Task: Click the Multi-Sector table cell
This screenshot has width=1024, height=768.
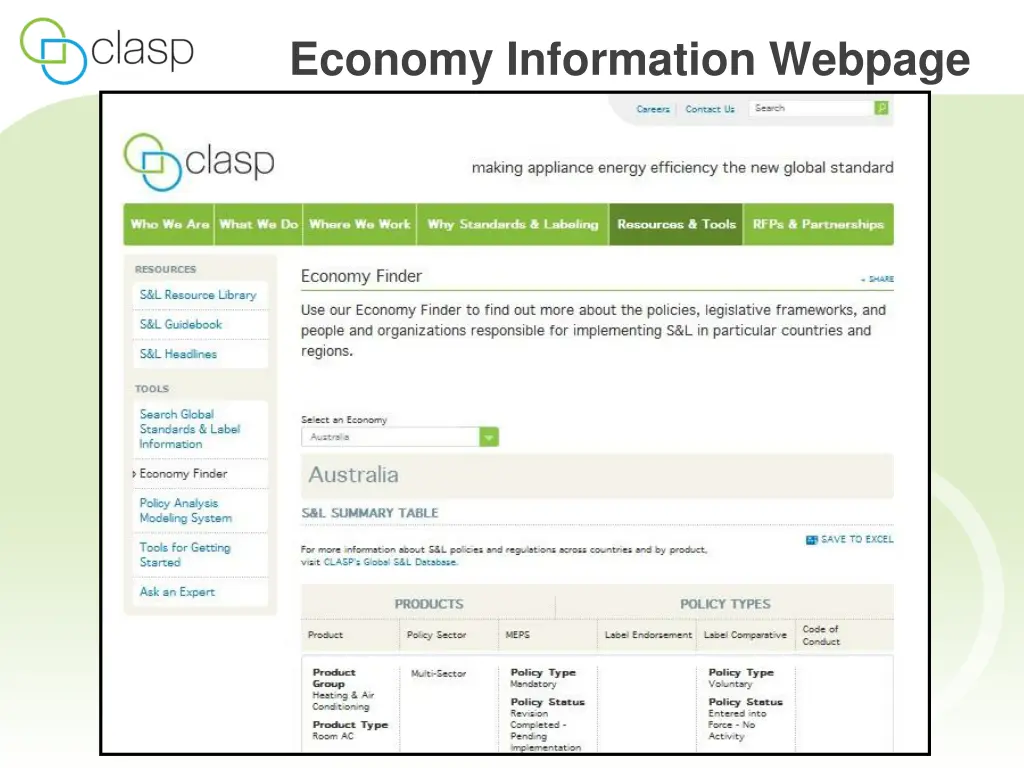Action: (x=438, y=673)
